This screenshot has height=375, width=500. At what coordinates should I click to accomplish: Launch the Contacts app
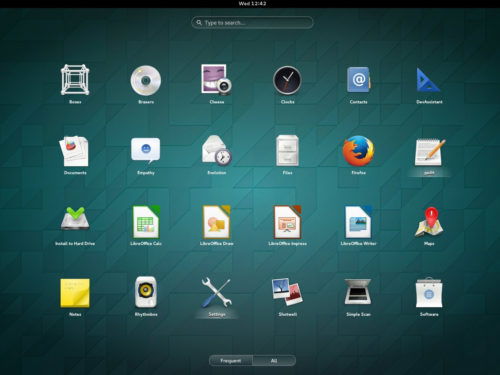[358, 80]
